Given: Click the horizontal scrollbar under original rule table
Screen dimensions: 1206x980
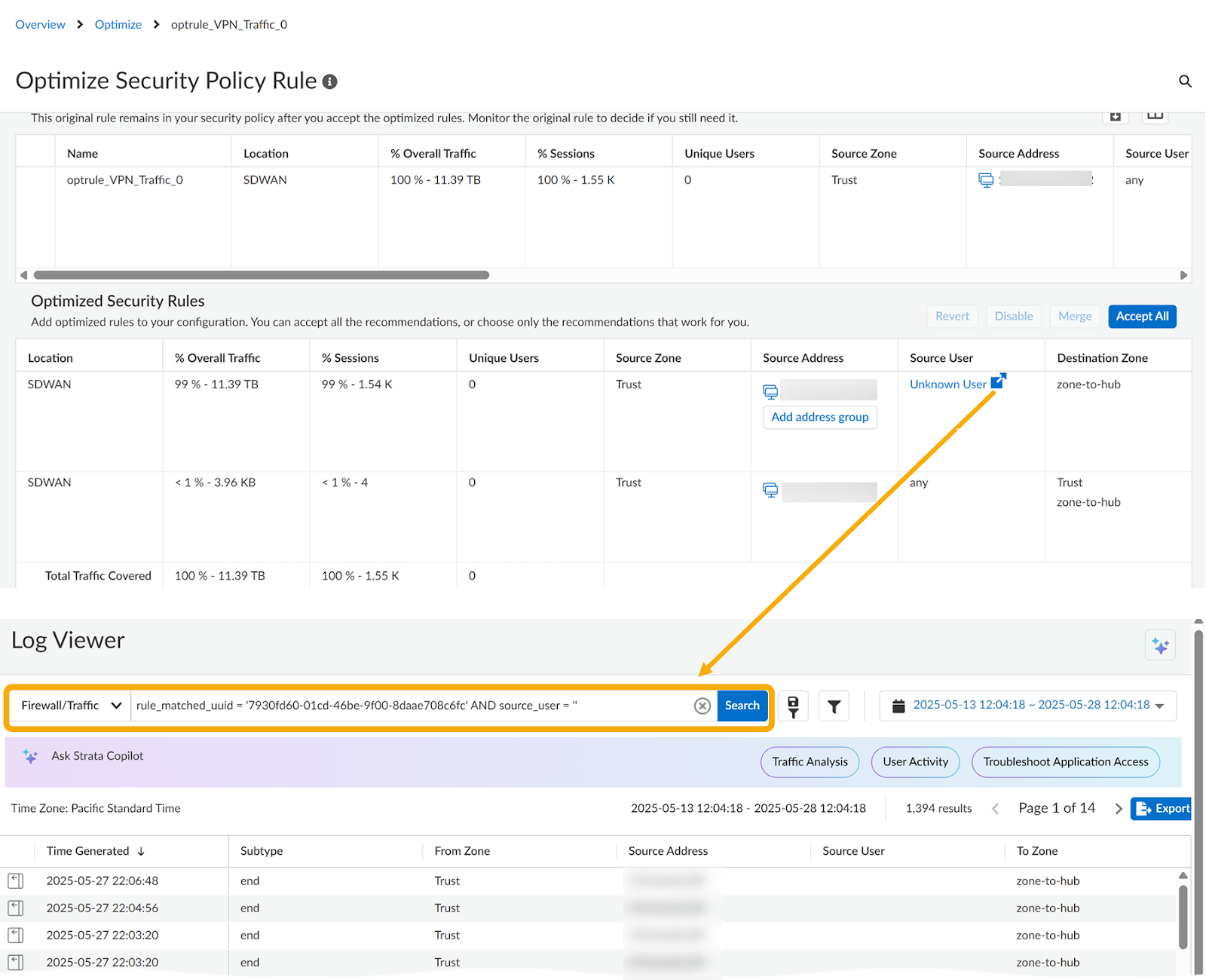Looking at the screenshot, I should (x=262, y=275).
